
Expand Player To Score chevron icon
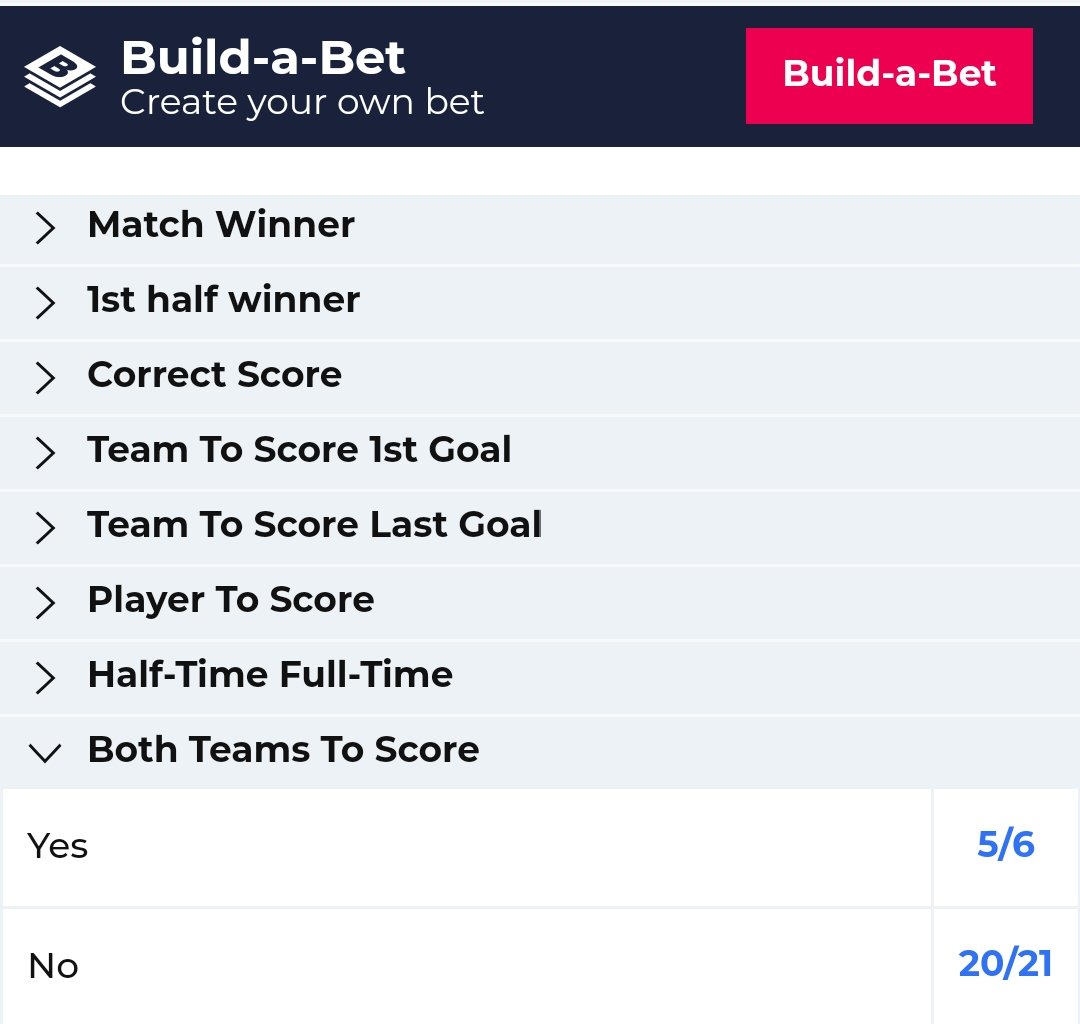[x=45, y=603]
